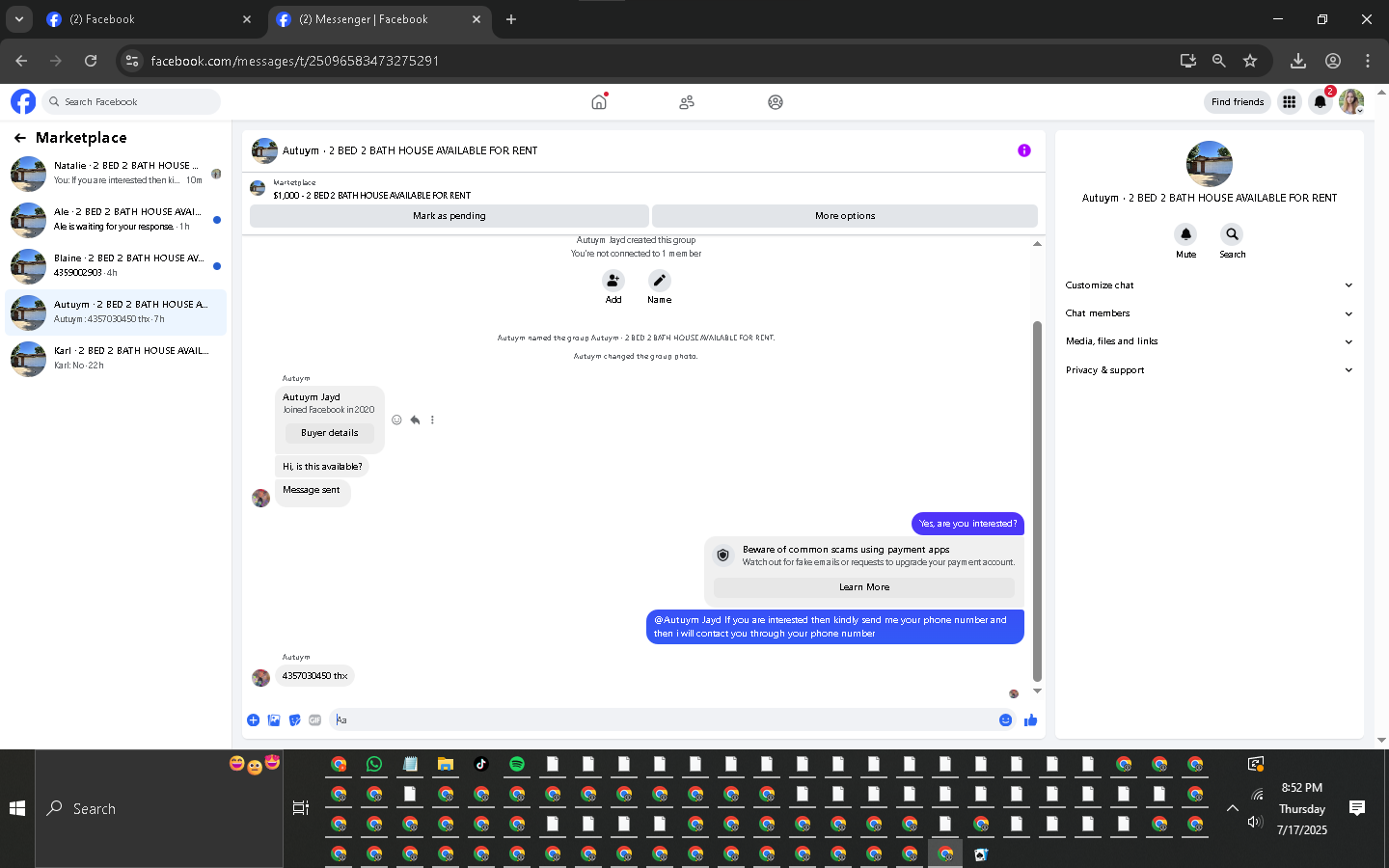Expand Privacy & support section
The image size is (1389, 868).
1209,370
